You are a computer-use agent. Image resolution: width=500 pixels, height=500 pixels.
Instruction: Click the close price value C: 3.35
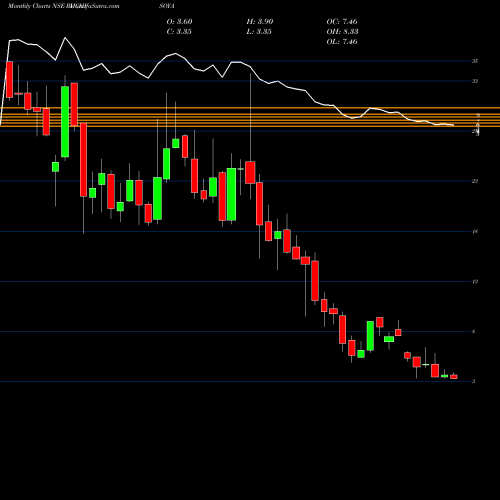(179, 32)
